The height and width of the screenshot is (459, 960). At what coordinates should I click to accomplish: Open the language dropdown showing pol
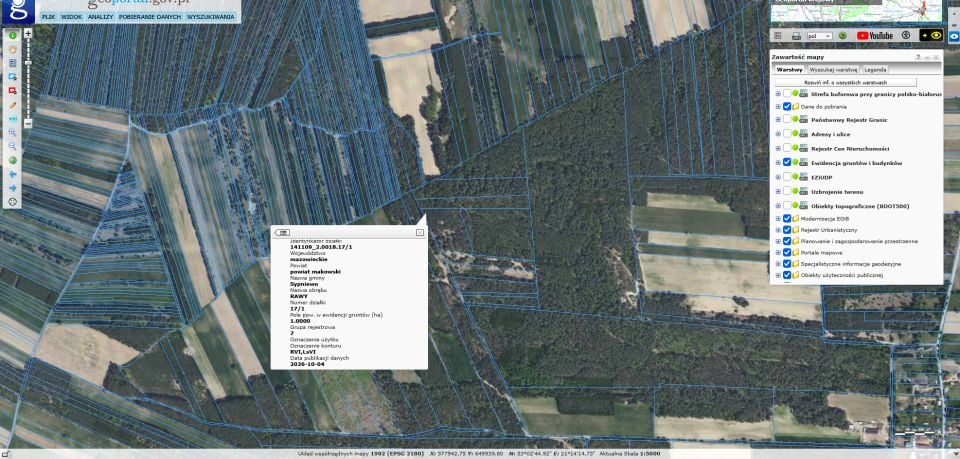(819, 36)
